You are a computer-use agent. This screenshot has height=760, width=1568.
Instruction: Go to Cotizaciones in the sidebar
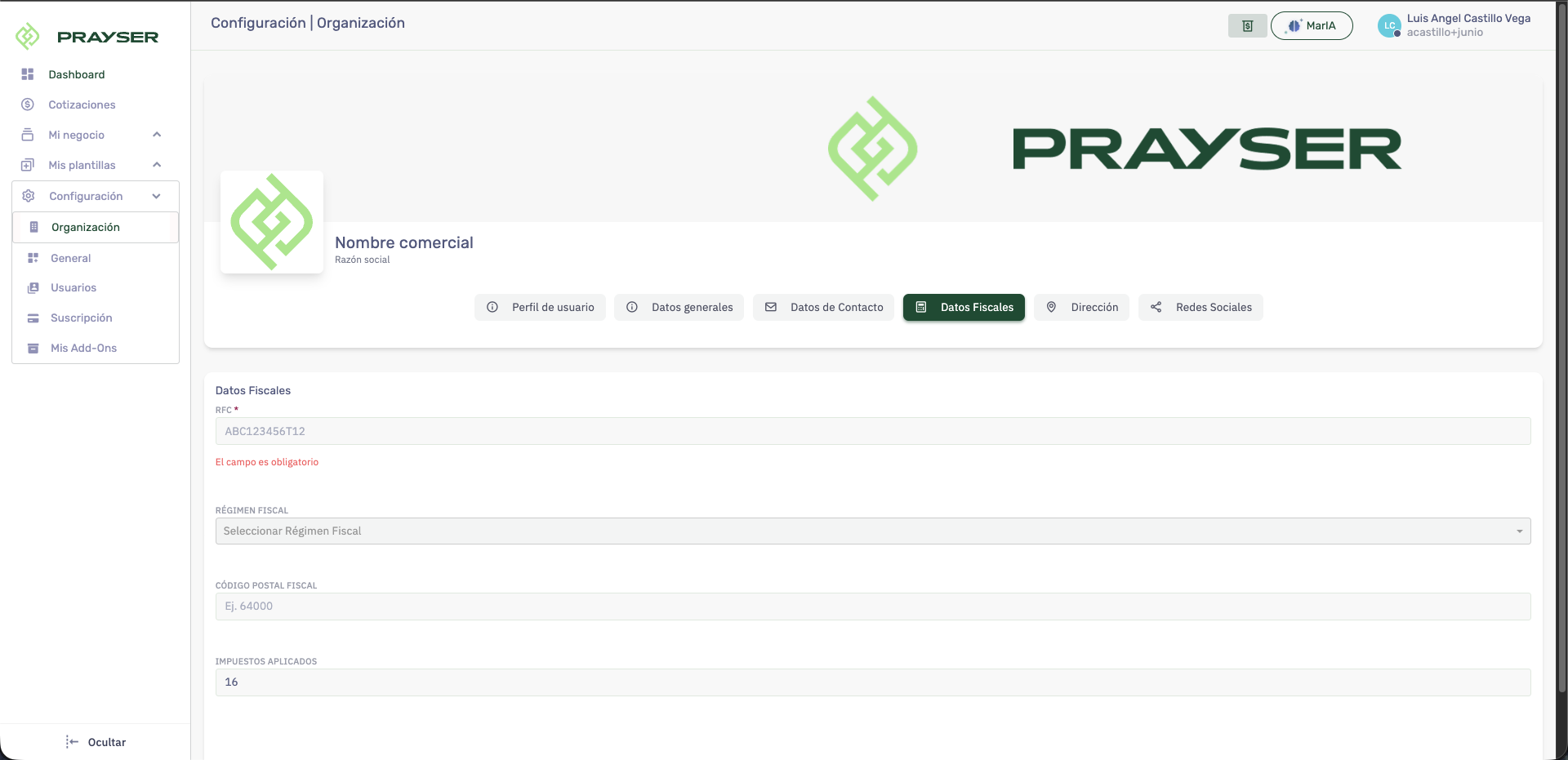click(x=82, y=104)
